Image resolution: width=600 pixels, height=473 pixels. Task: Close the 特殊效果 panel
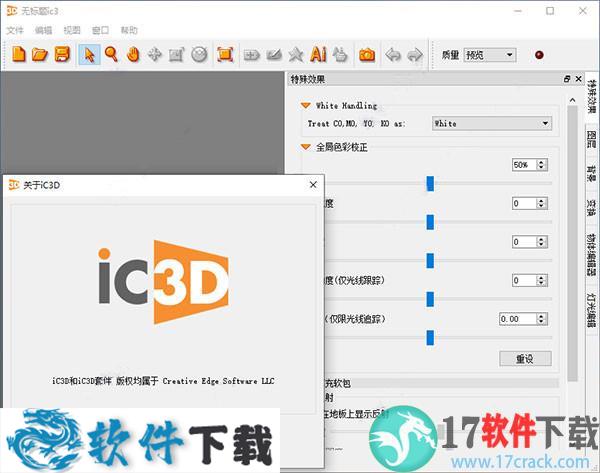pyautogui.click(x=579, y=79)
